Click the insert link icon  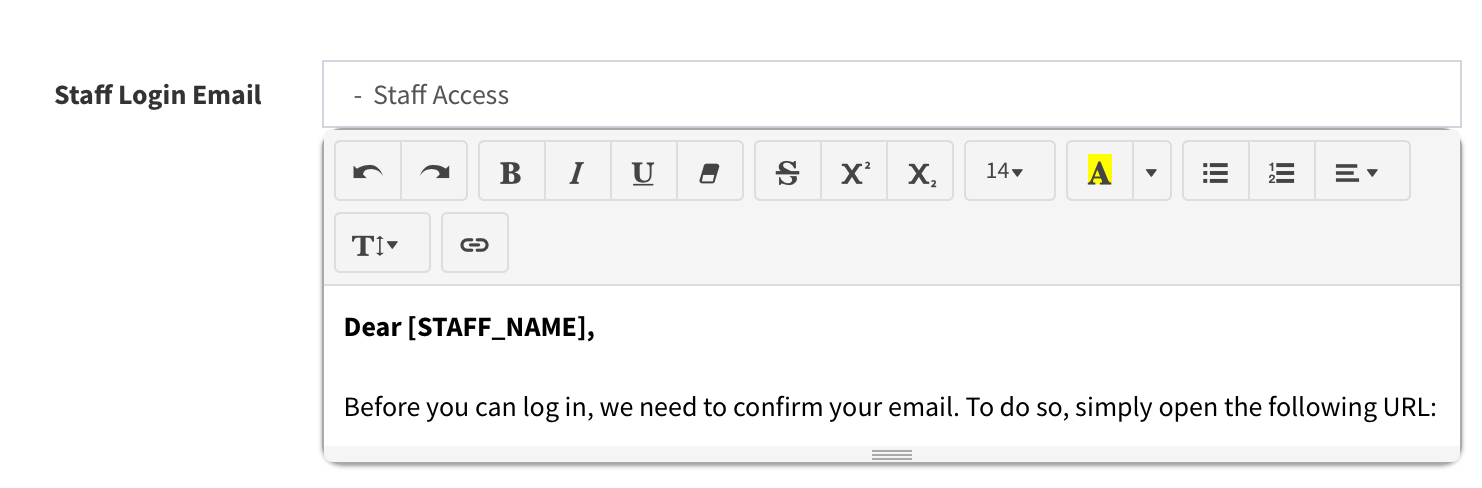[x=474, y=244]
